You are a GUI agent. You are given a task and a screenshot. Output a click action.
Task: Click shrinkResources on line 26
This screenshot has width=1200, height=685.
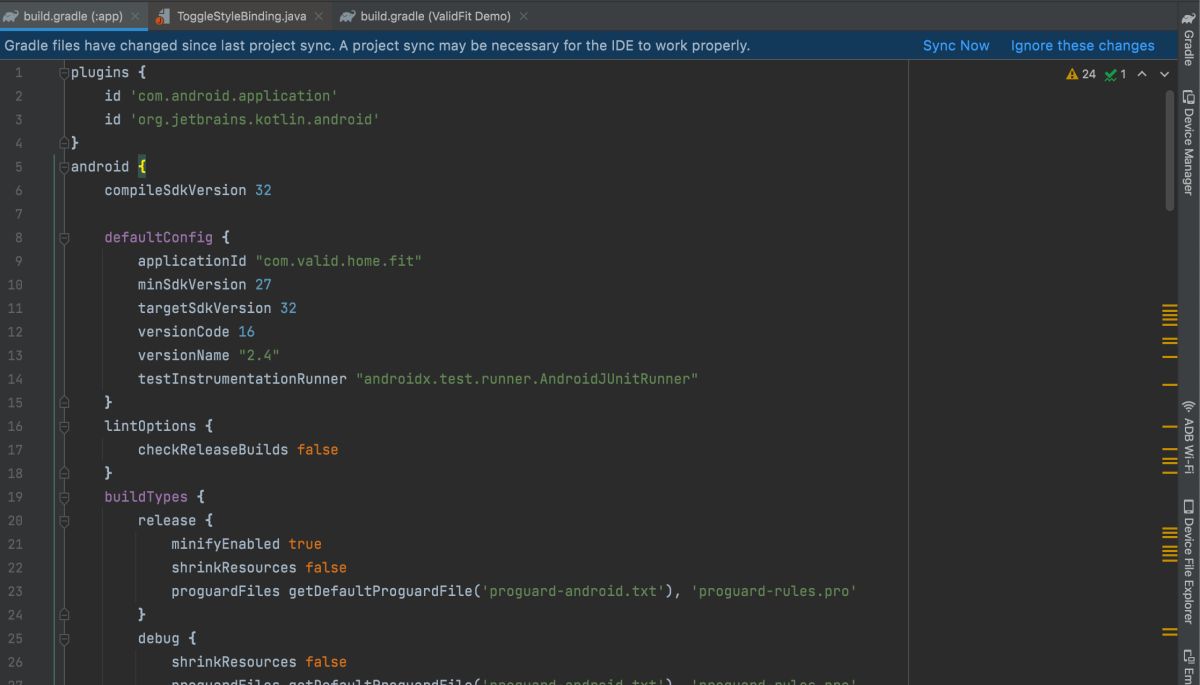point(234,662)
